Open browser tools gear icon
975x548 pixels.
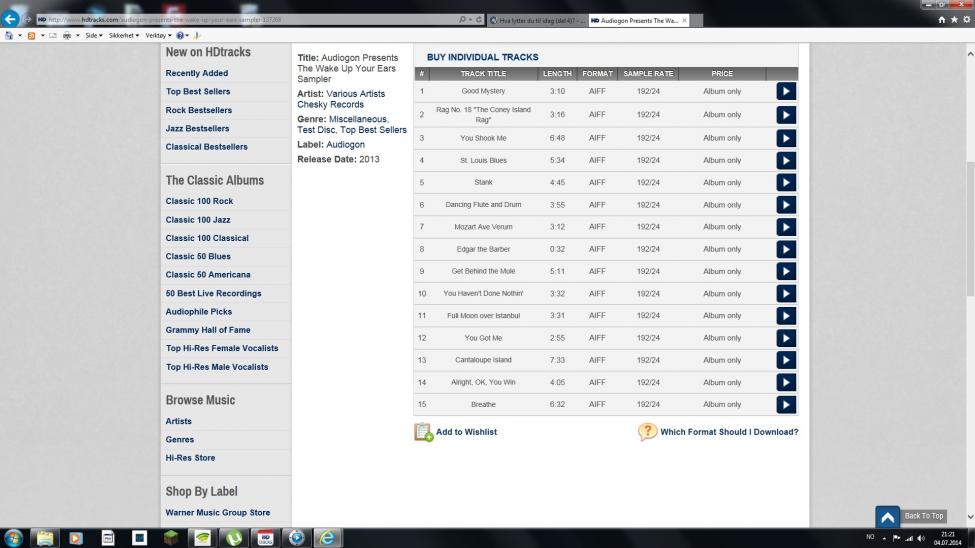coord(967,20)
